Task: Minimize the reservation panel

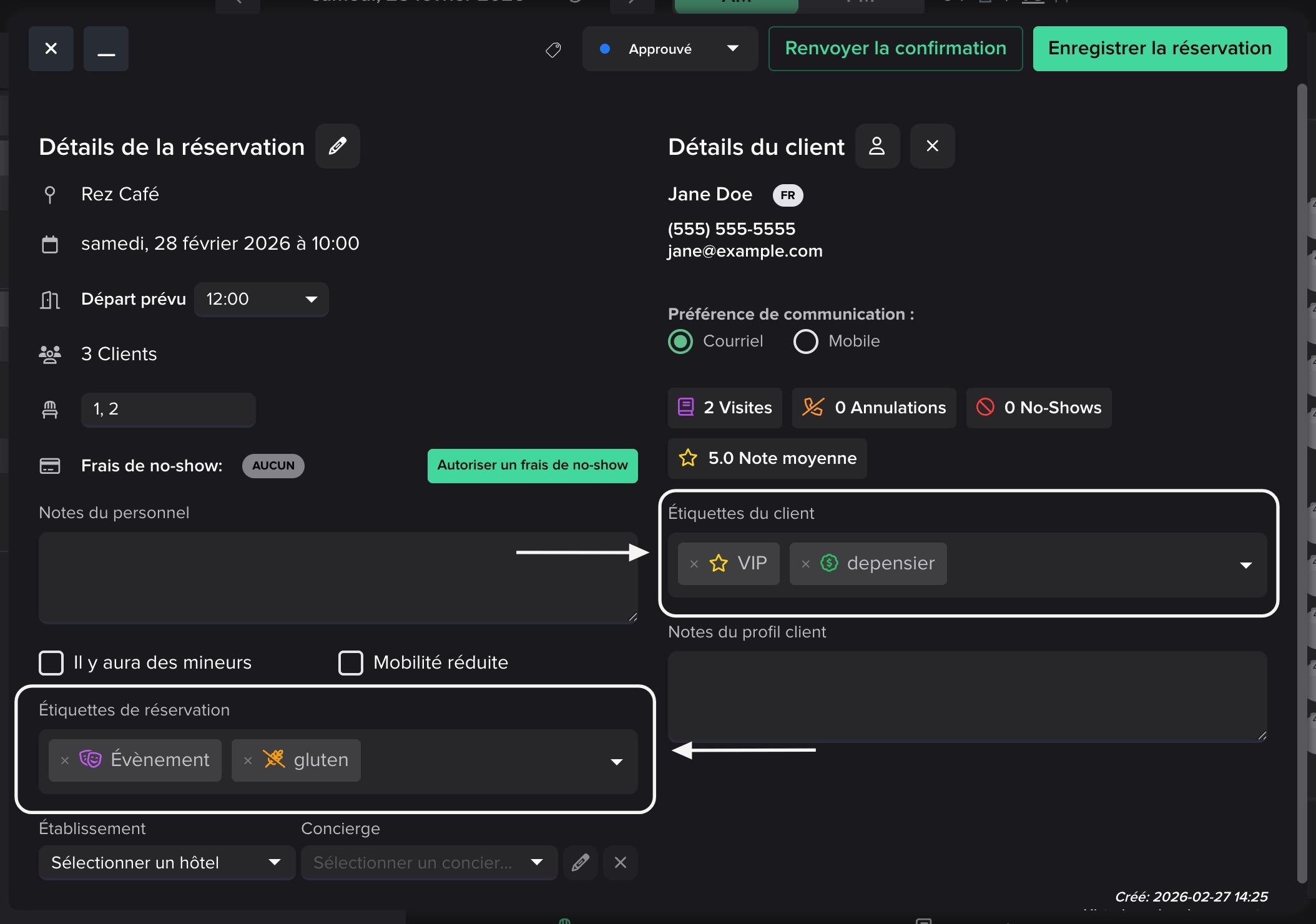Action: click(106, 49)
